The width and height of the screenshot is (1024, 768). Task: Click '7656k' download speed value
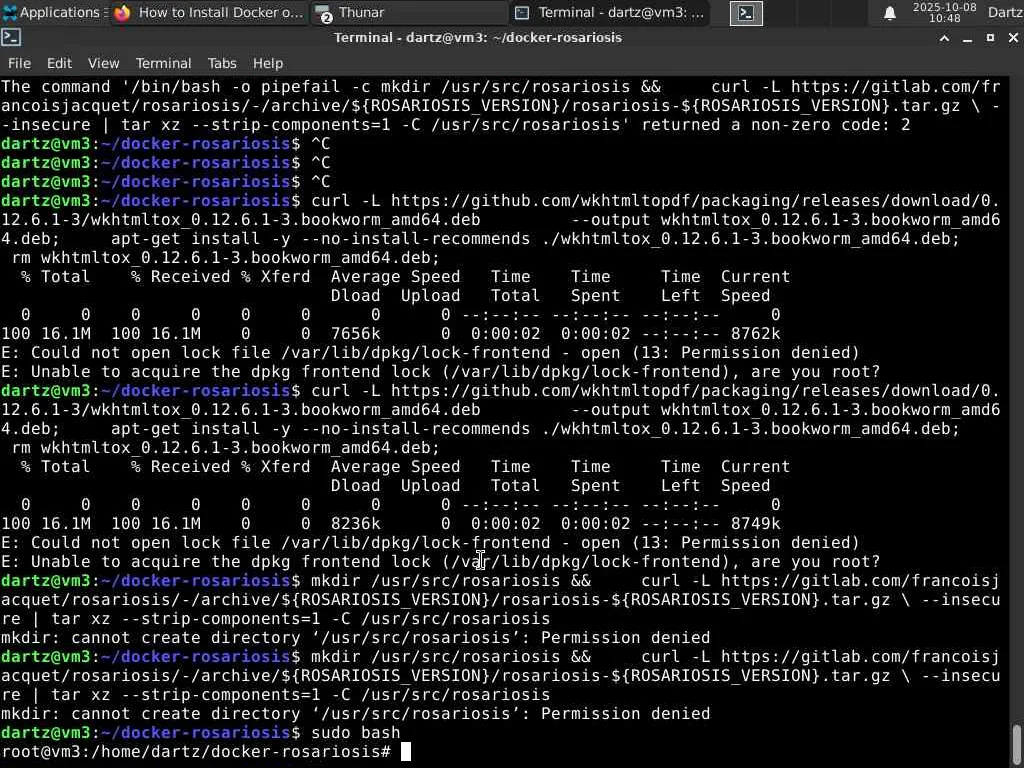pos(355,334)
